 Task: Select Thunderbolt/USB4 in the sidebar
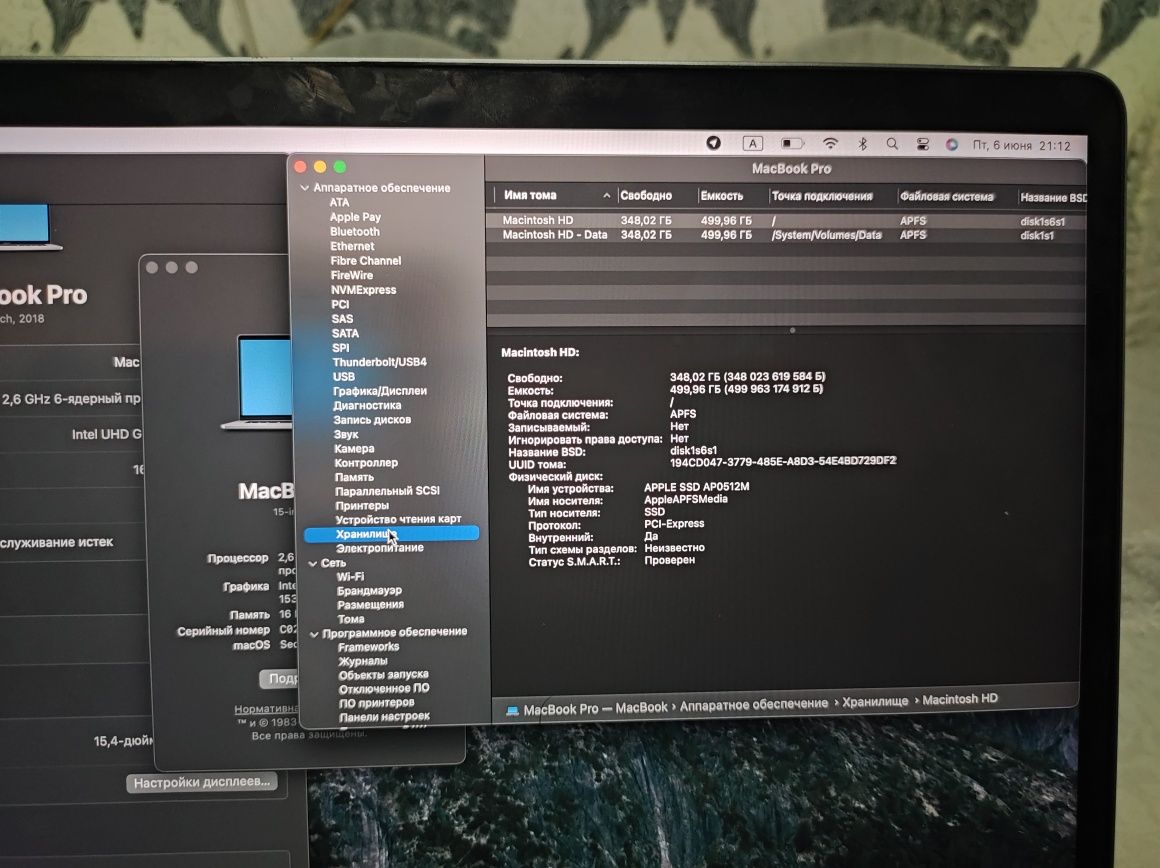pyautogui.click(x=380, y=362)
